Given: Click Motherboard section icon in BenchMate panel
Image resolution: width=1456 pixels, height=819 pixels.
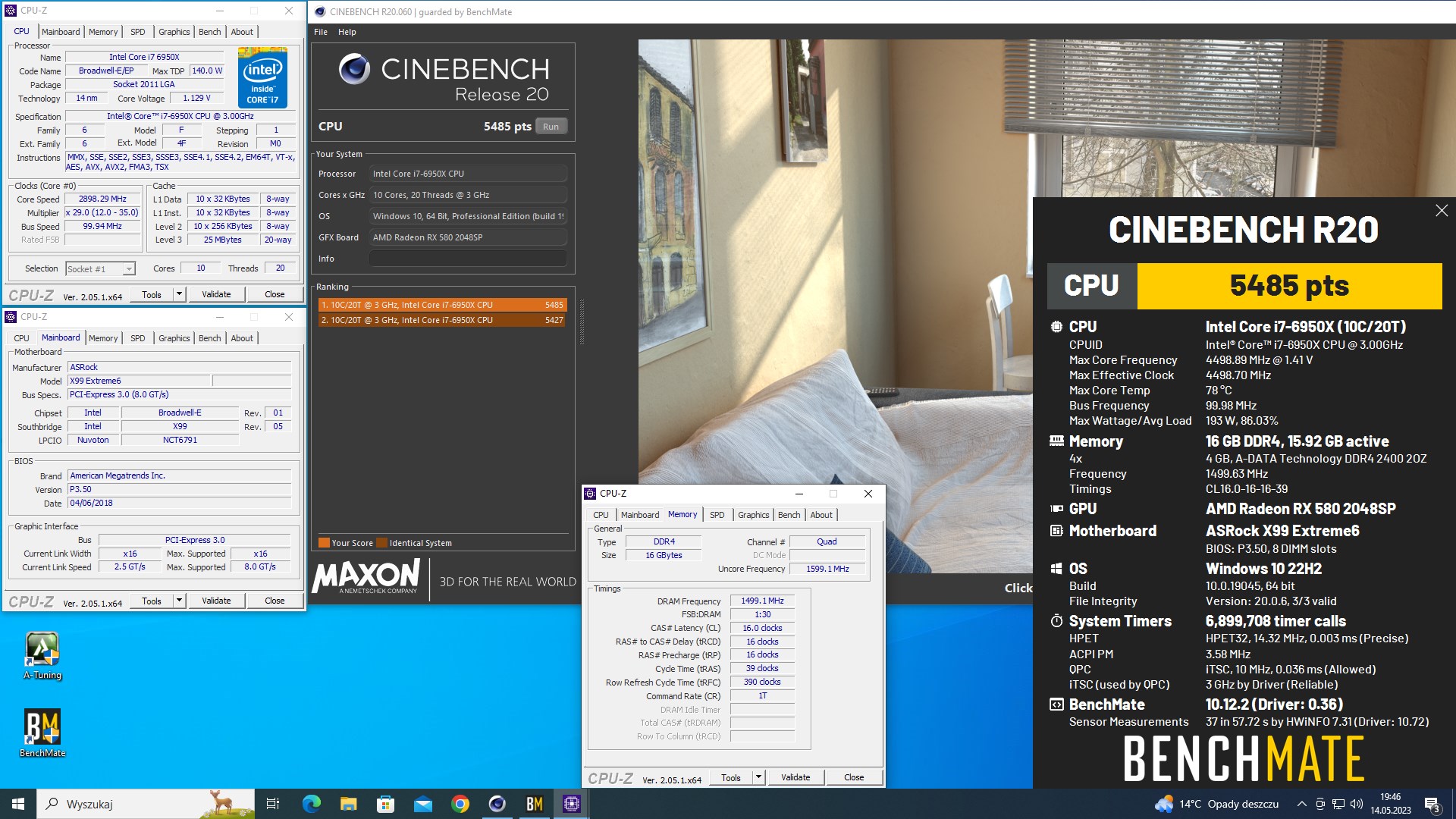Looking at the screenshot, I should coord(1056,531).
